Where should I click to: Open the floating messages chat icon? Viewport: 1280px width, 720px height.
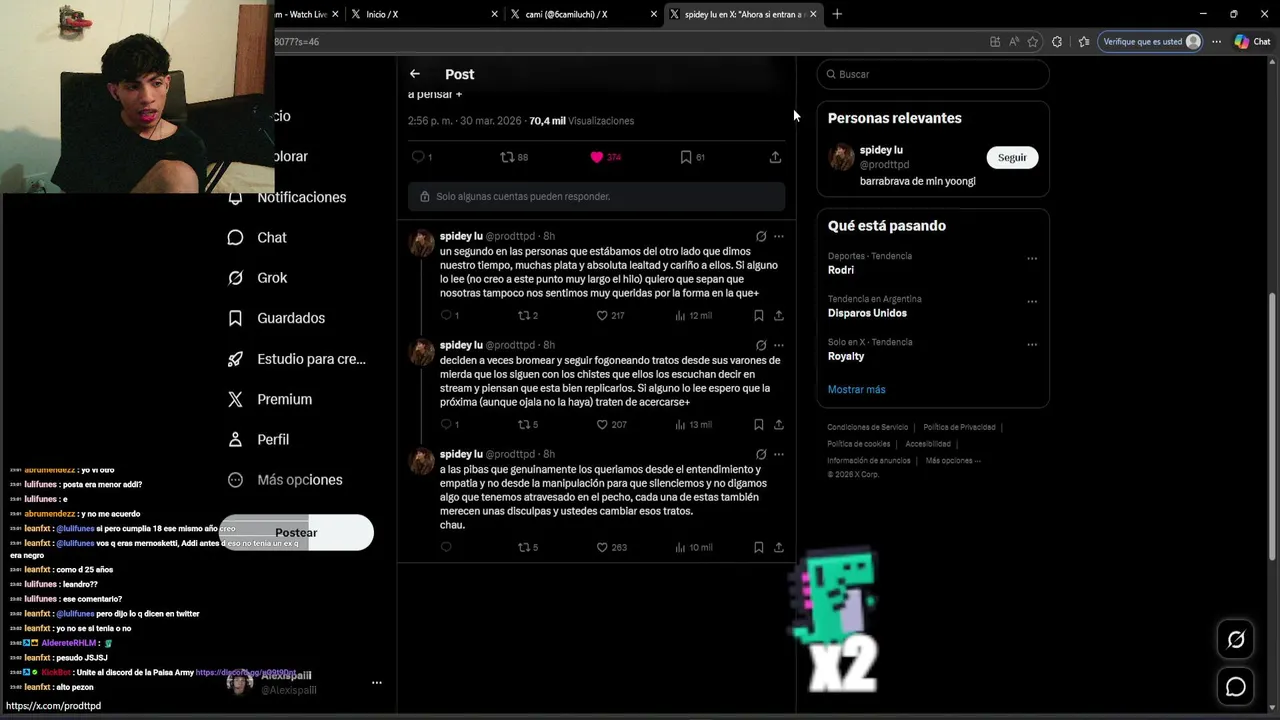point(1236,687)
